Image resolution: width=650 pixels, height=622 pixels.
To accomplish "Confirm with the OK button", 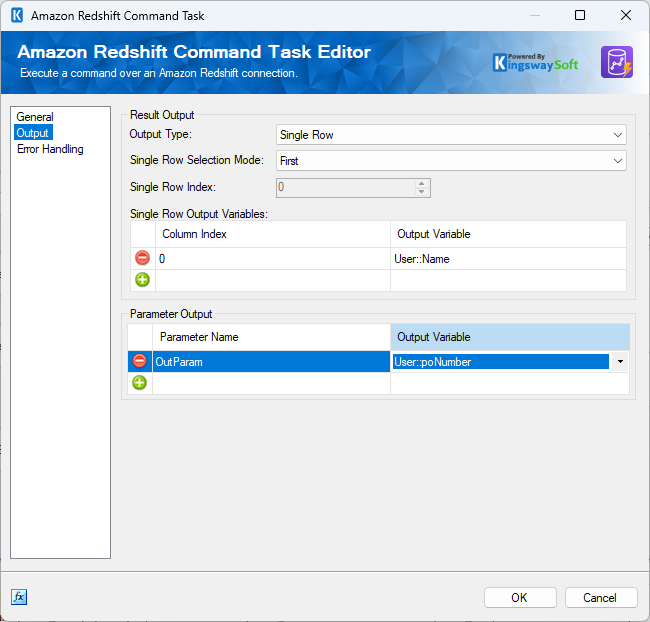I will pos(520,598).
